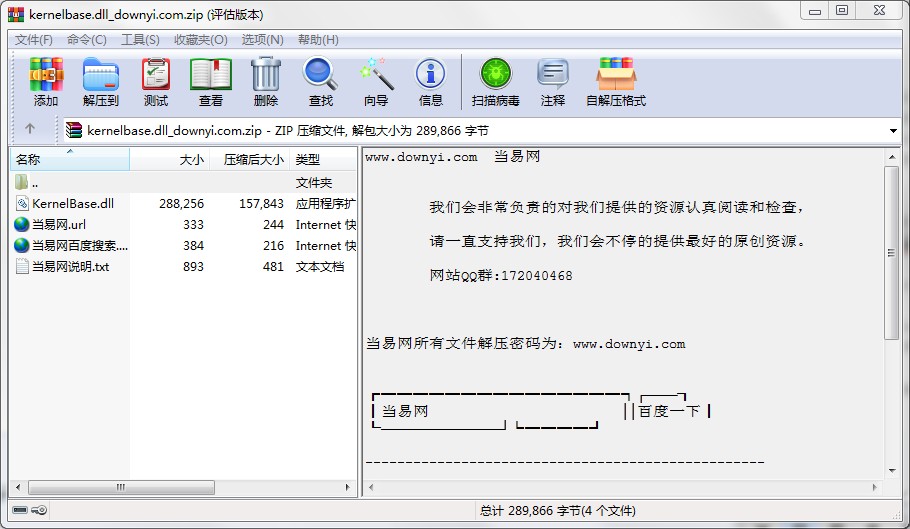This screenshot has width=910, height=529.
Task: Select the KernelBase.dll file name
Action: click(x=73, y=204)
